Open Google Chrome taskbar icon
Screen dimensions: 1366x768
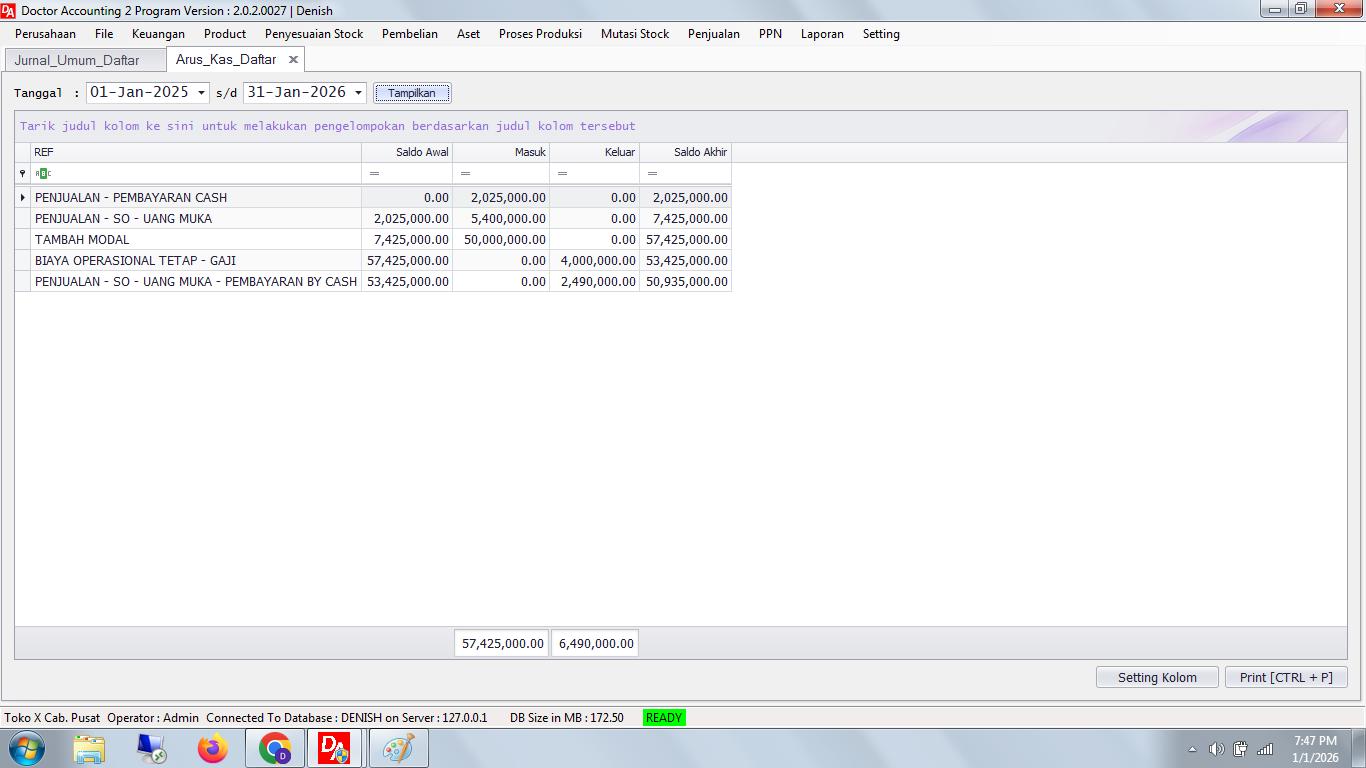point(275,748)
